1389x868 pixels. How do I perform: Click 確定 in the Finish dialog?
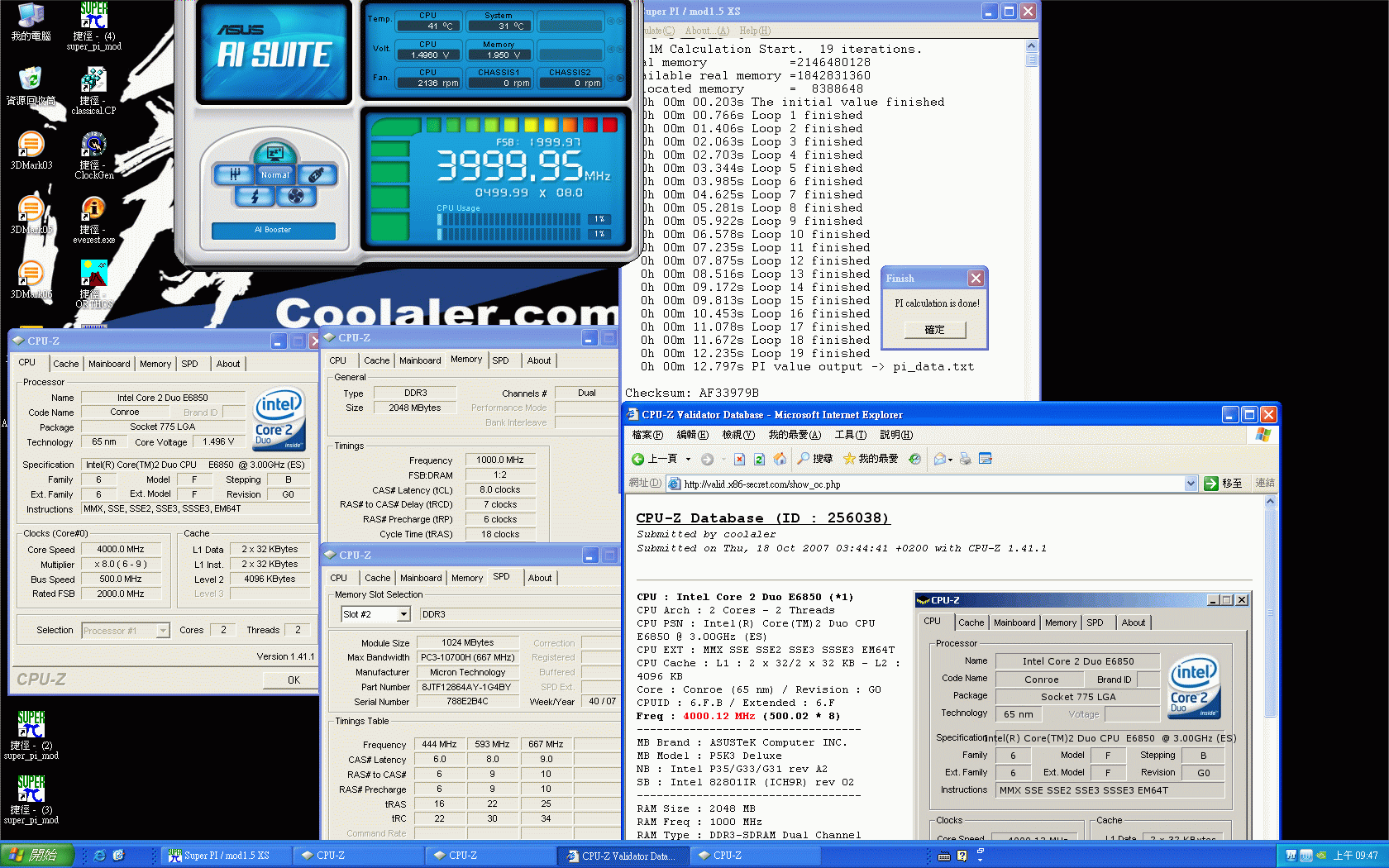click(x=934, y=330)
